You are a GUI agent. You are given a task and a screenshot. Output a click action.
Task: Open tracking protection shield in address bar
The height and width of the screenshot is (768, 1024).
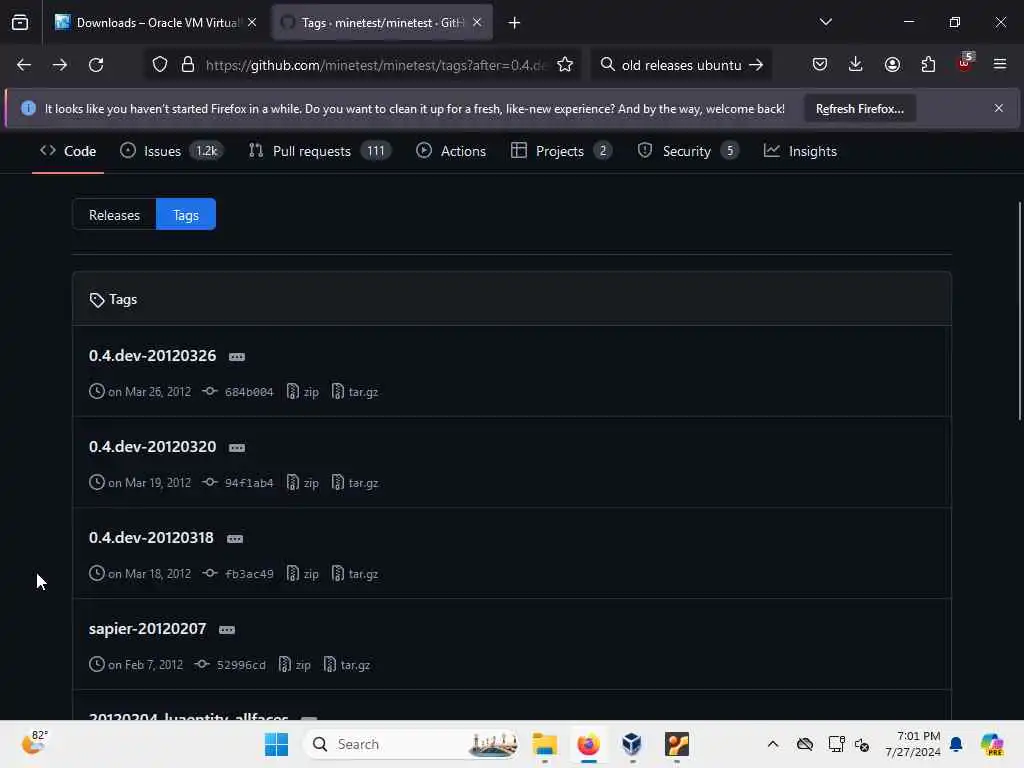point(160,65)
